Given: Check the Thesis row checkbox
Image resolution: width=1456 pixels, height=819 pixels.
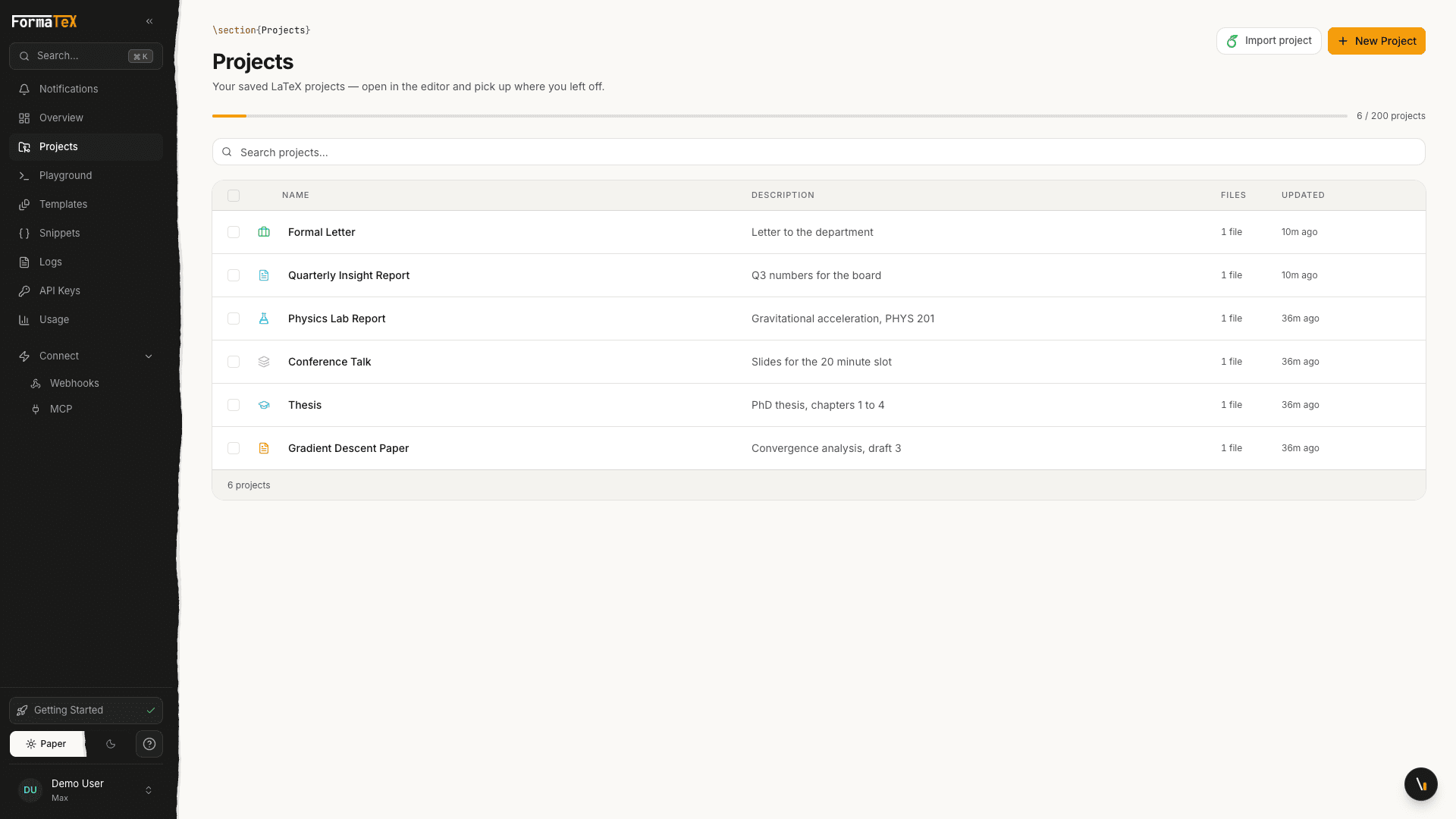Looking at the screenshot, I should pos(234,405).
